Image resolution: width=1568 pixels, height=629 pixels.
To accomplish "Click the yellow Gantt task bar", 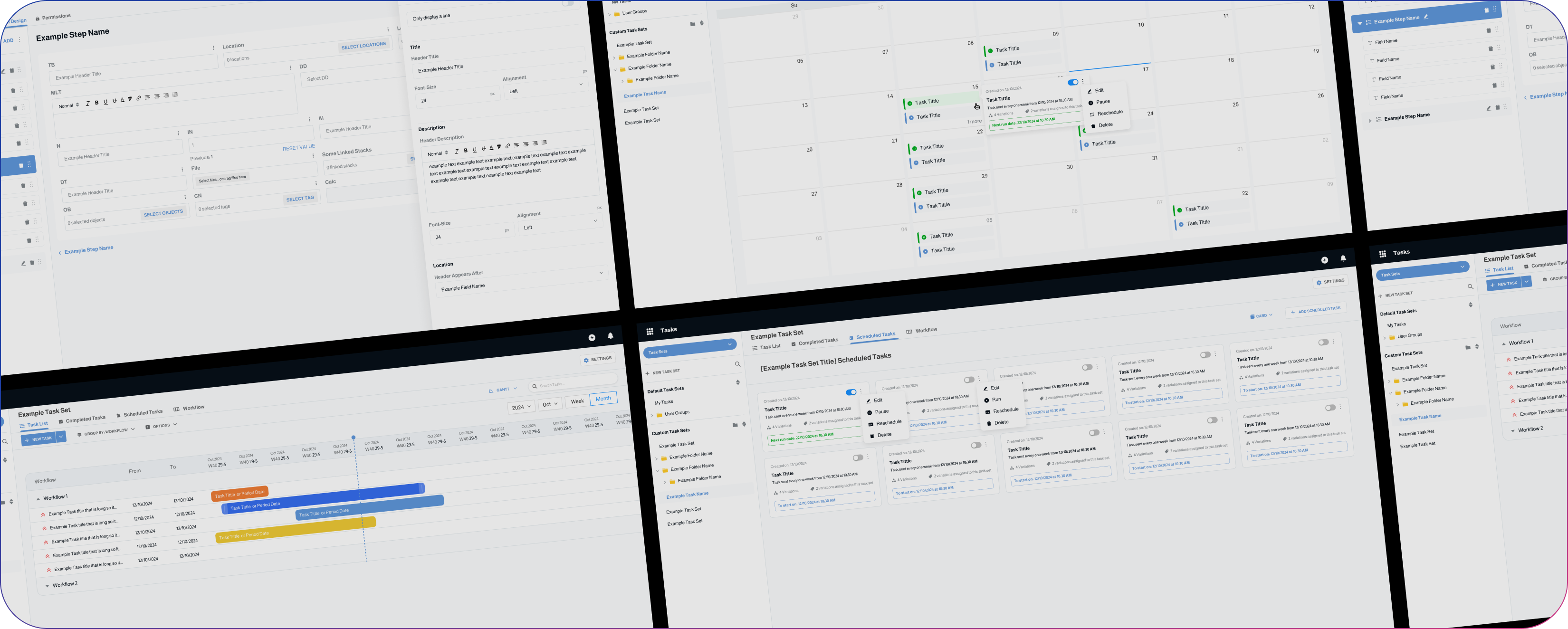I will coord(296,529).
